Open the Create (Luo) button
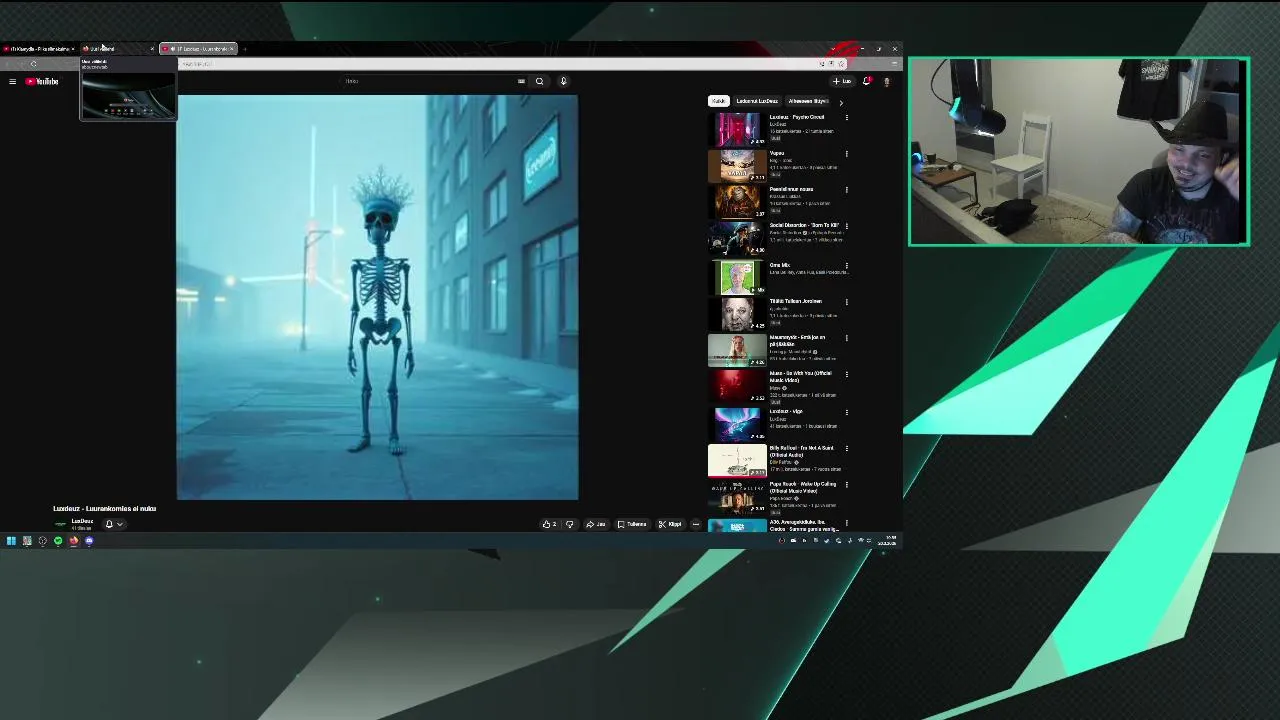1280x720 pixels. [x=842, y=81]
